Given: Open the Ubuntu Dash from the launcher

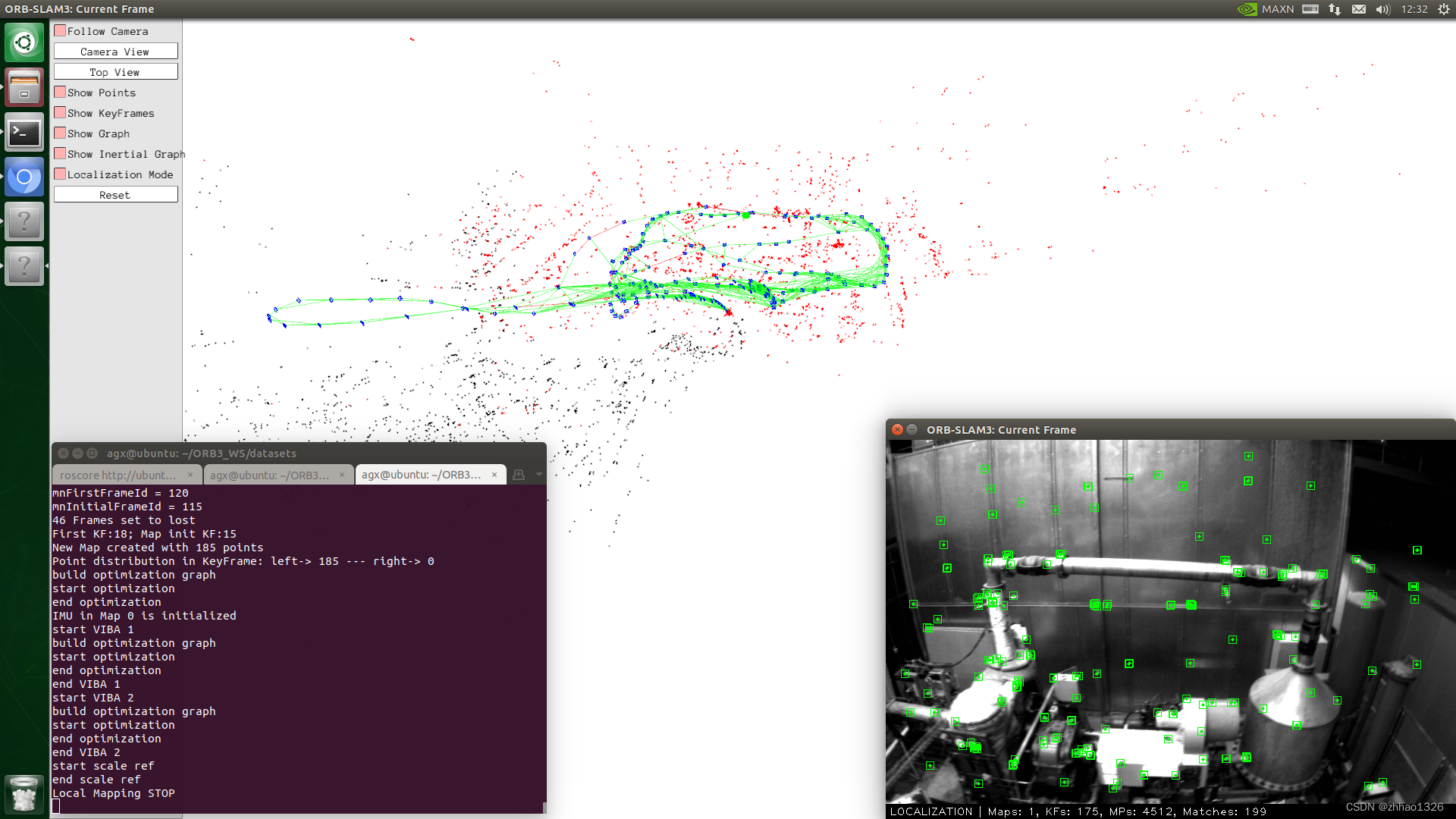Looking at the screenshot, I should pos(24,42).
